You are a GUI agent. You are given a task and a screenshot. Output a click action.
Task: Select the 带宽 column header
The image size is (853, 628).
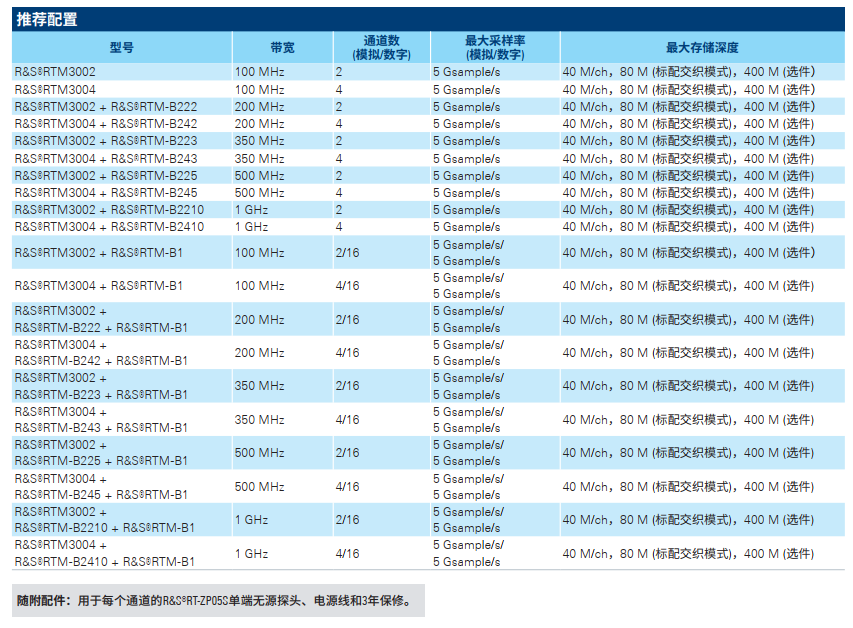(x=282, y=47)
